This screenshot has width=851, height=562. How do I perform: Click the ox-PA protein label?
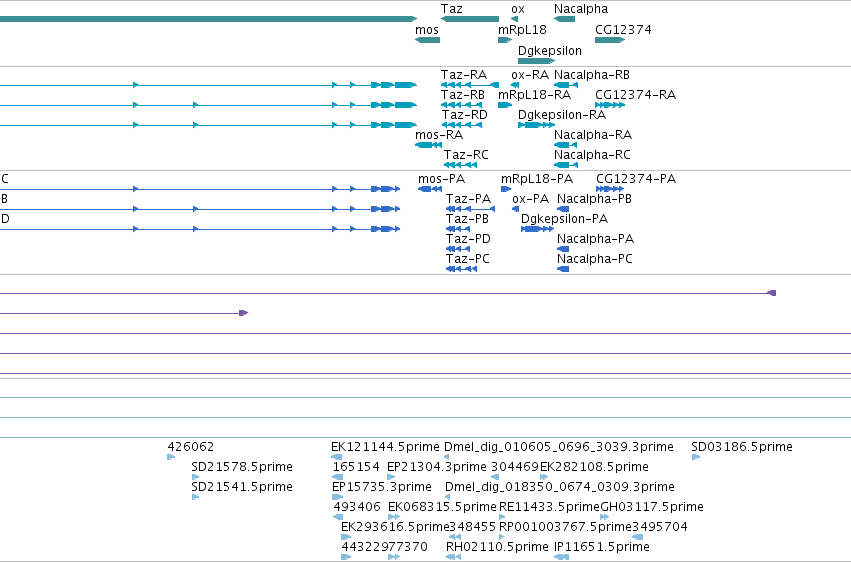click(x=530, y=199)
